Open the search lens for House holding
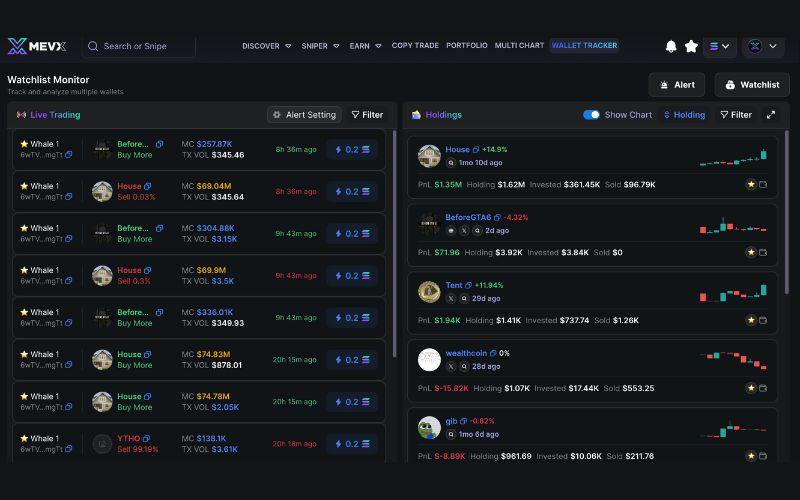The image size is (800, 500). (x=451, y=163)
